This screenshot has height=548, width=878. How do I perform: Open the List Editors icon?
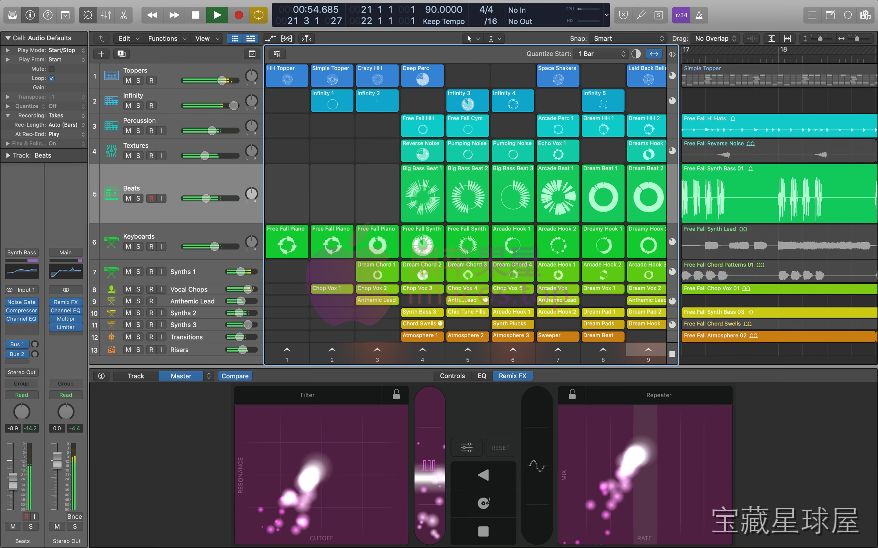[x=812, y=15]
